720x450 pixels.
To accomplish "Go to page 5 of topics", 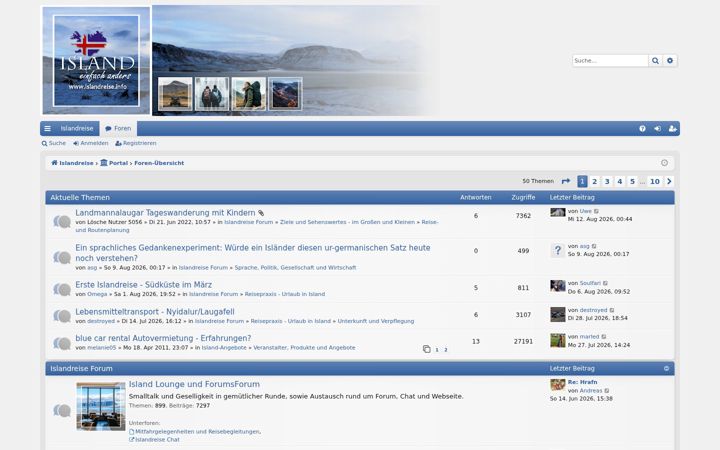I will point(632,181).
